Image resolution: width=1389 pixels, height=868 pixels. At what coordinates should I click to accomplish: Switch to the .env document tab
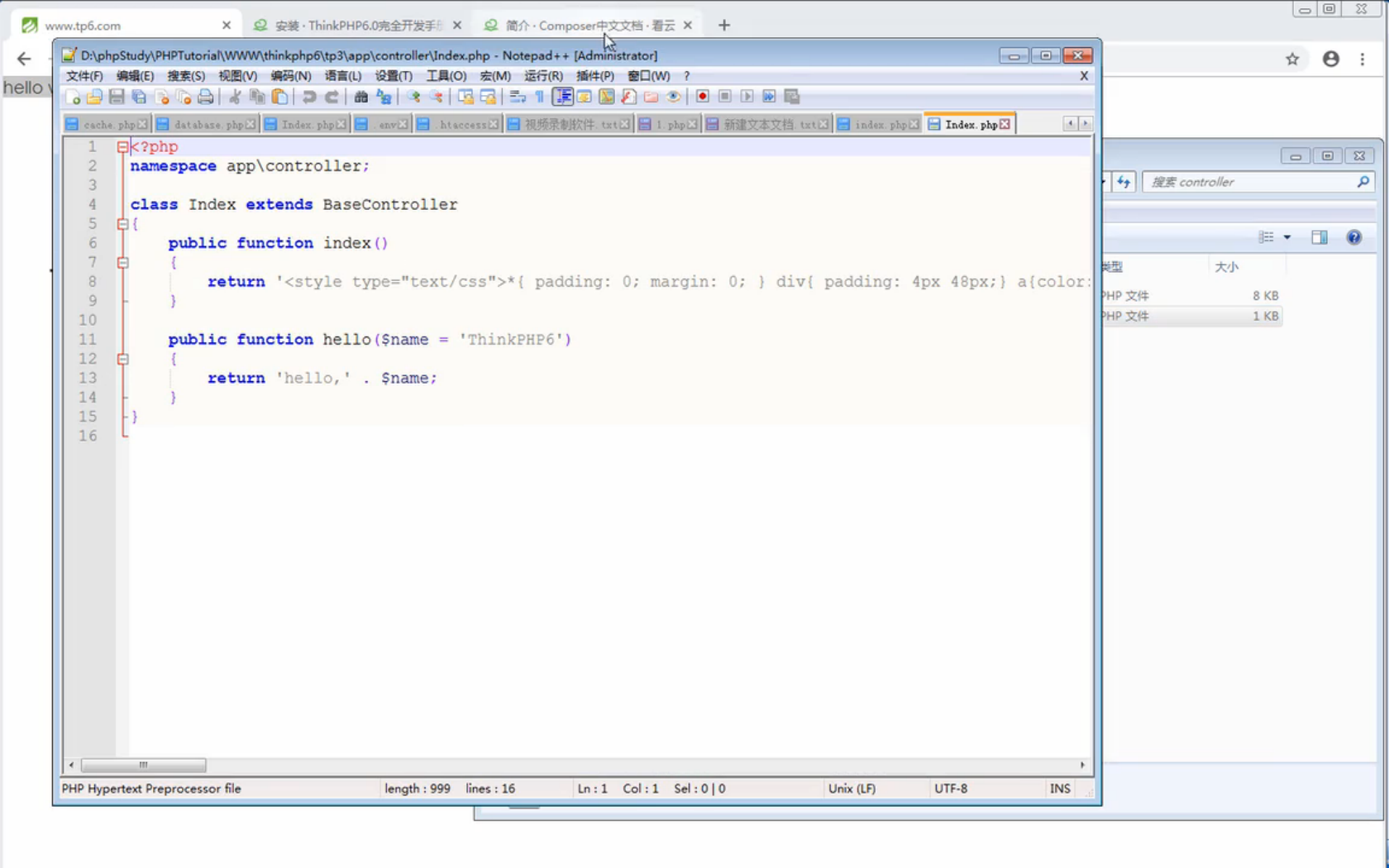coord(380,124)
